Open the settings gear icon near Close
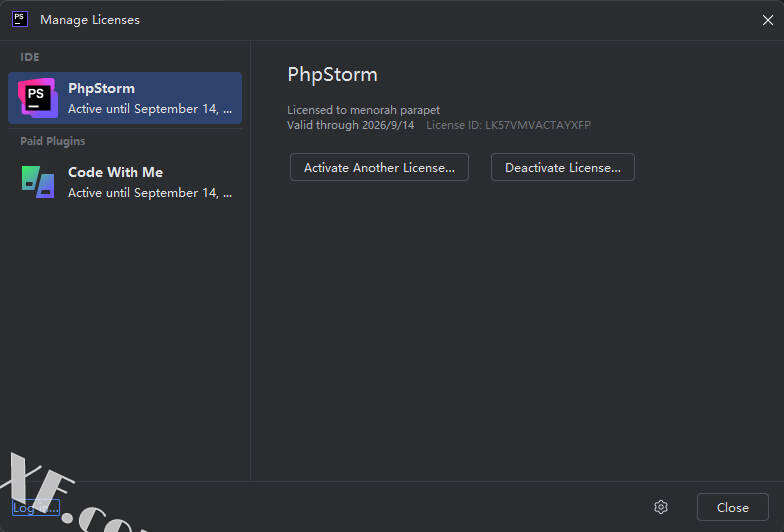 pos(660,507)
